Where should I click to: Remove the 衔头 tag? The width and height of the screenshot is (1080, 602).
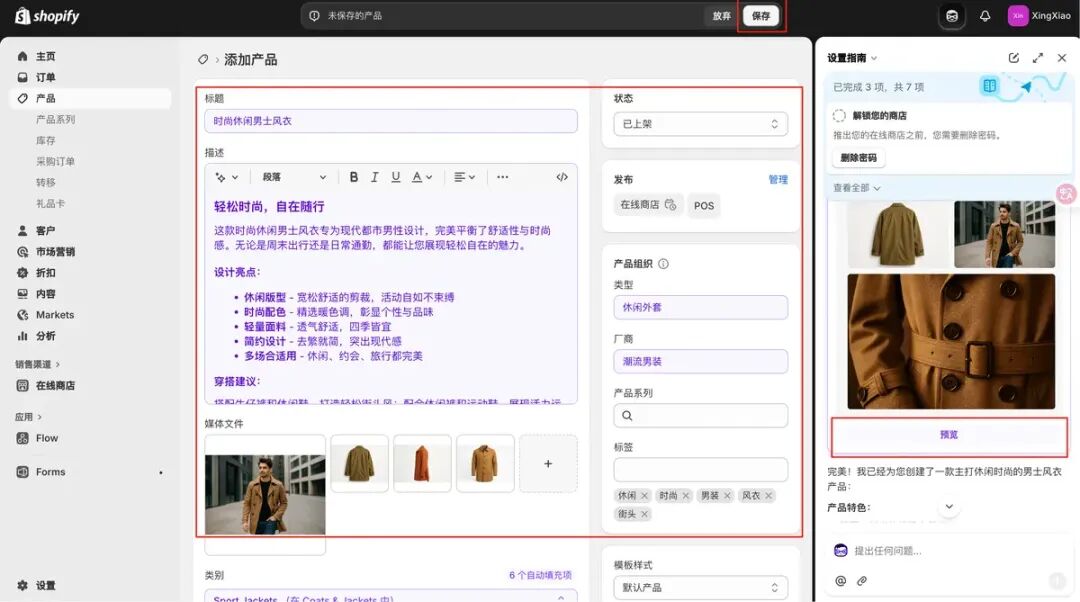[645, 514]
